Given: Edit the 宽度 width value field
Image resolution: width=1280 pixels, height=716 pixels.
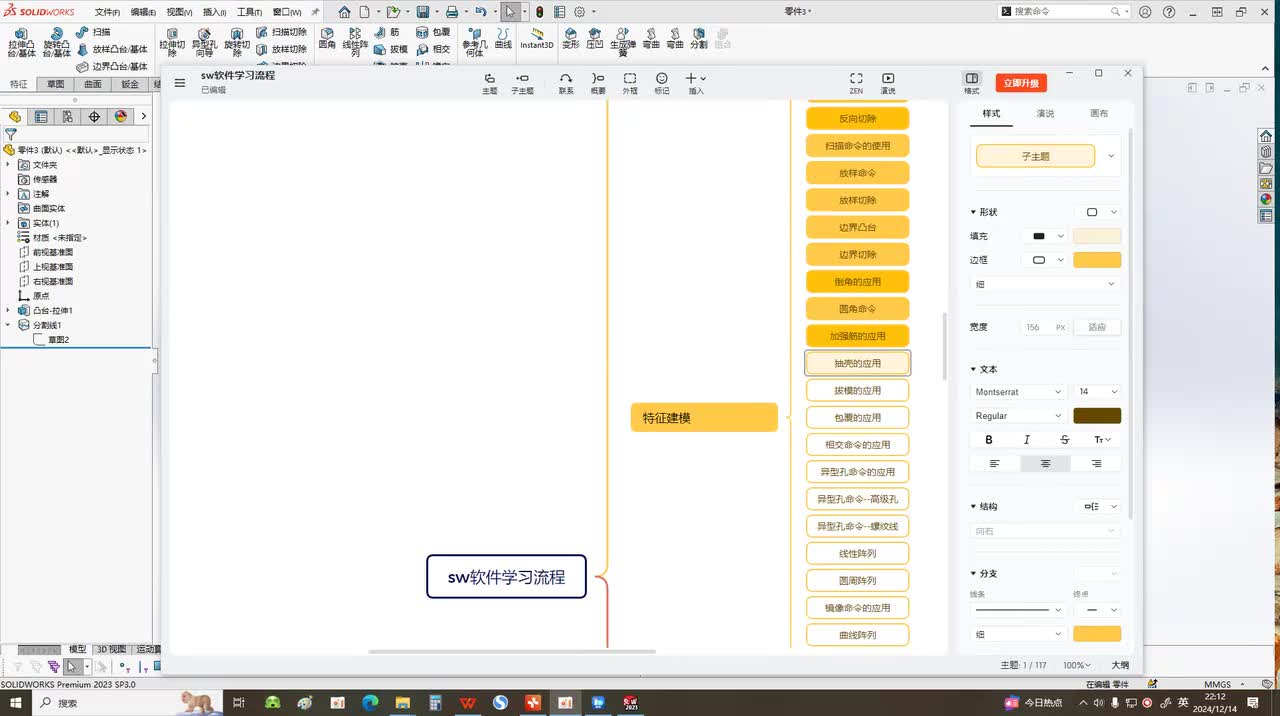Looking at the screenshot, I should coord(1044,327).
